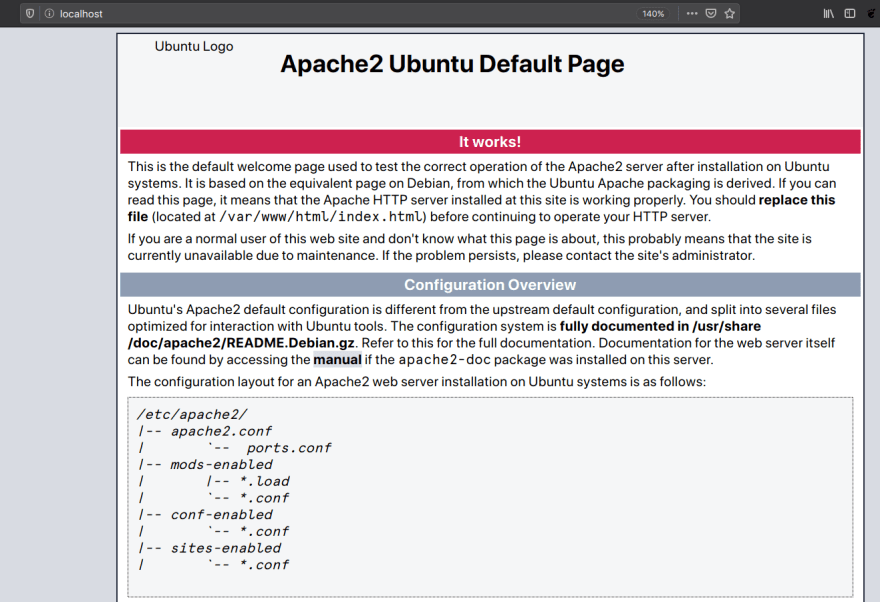Open the page actions three-dot menu
This screenshot has width=880, height=602.
692,13
